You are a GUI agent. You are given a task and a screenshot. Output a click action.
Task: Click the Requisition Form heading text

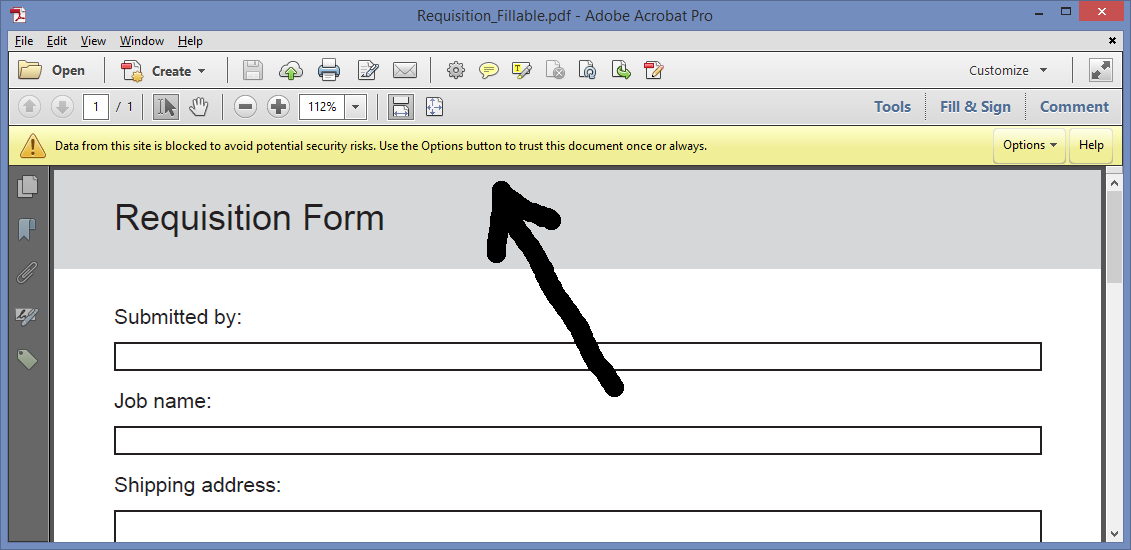coord(249,218)
